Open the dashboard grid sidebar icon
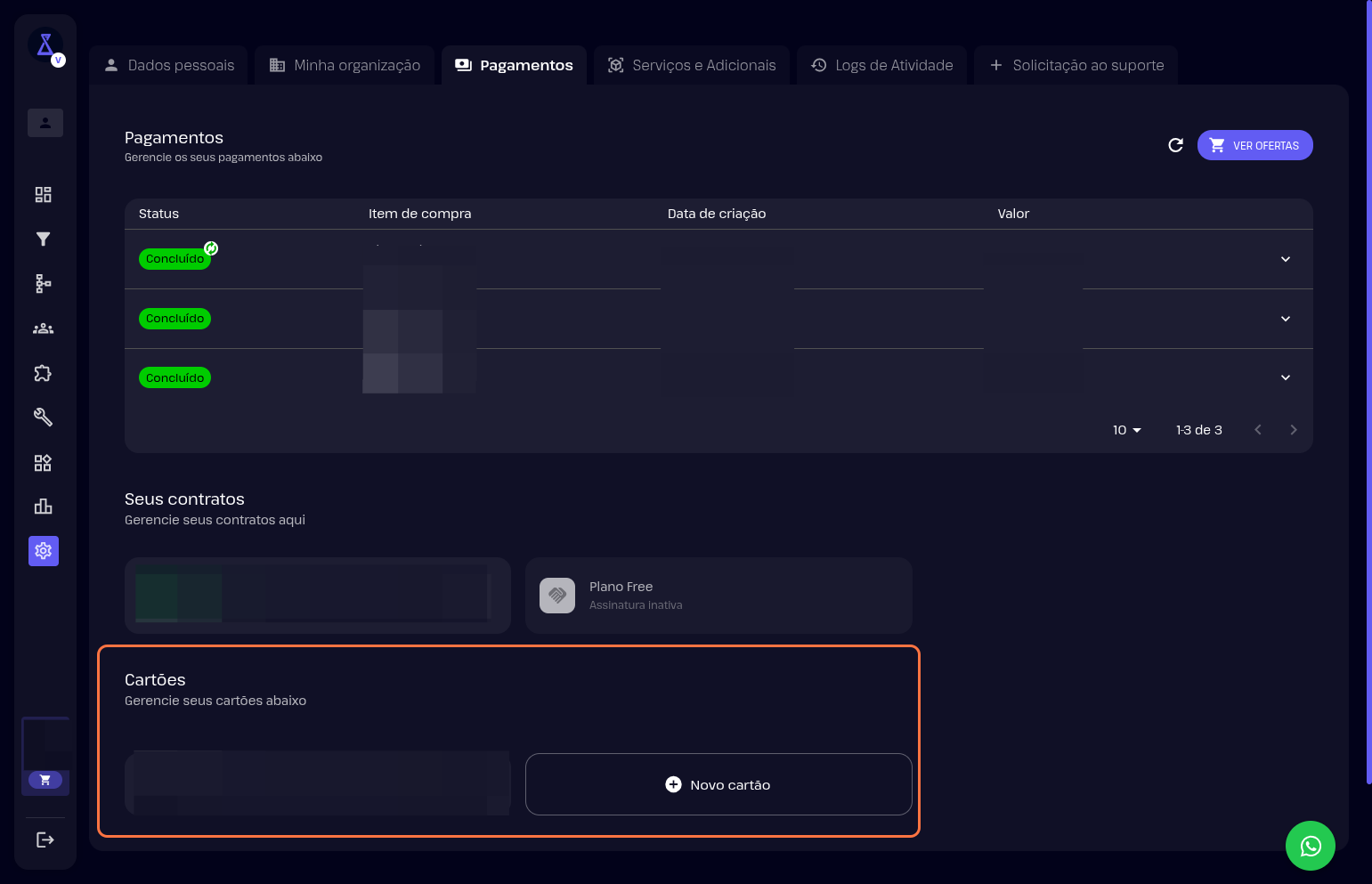 (x=43, y=195)
